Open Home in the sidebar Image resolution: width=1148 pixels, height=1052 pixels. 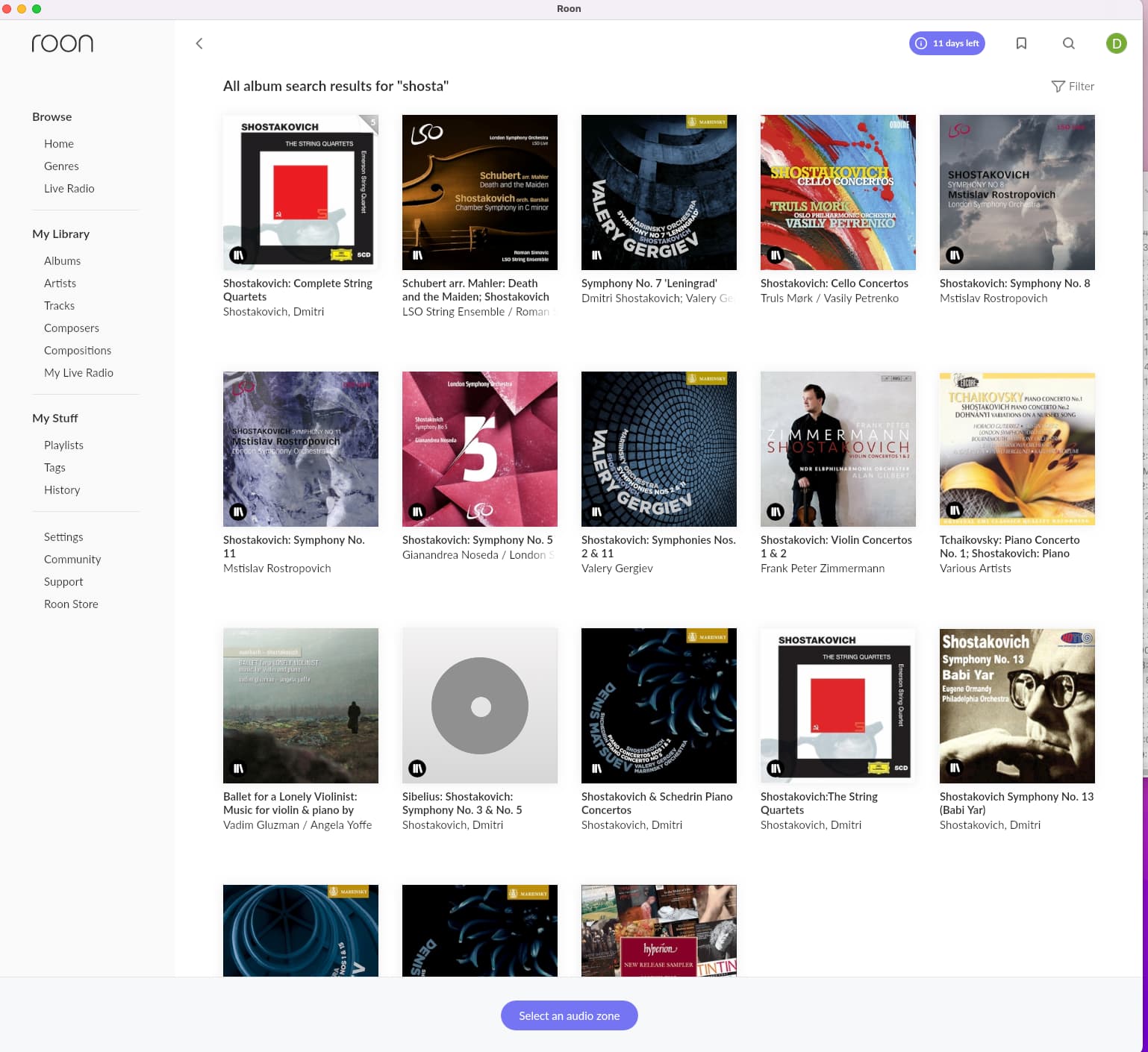[59, 144]
